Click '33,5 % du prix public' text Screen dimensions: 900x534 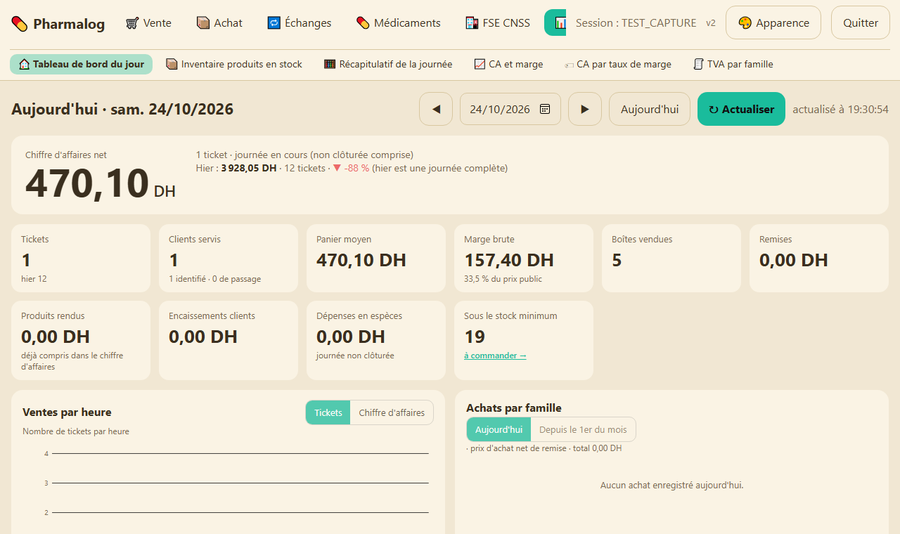point(503,278)
